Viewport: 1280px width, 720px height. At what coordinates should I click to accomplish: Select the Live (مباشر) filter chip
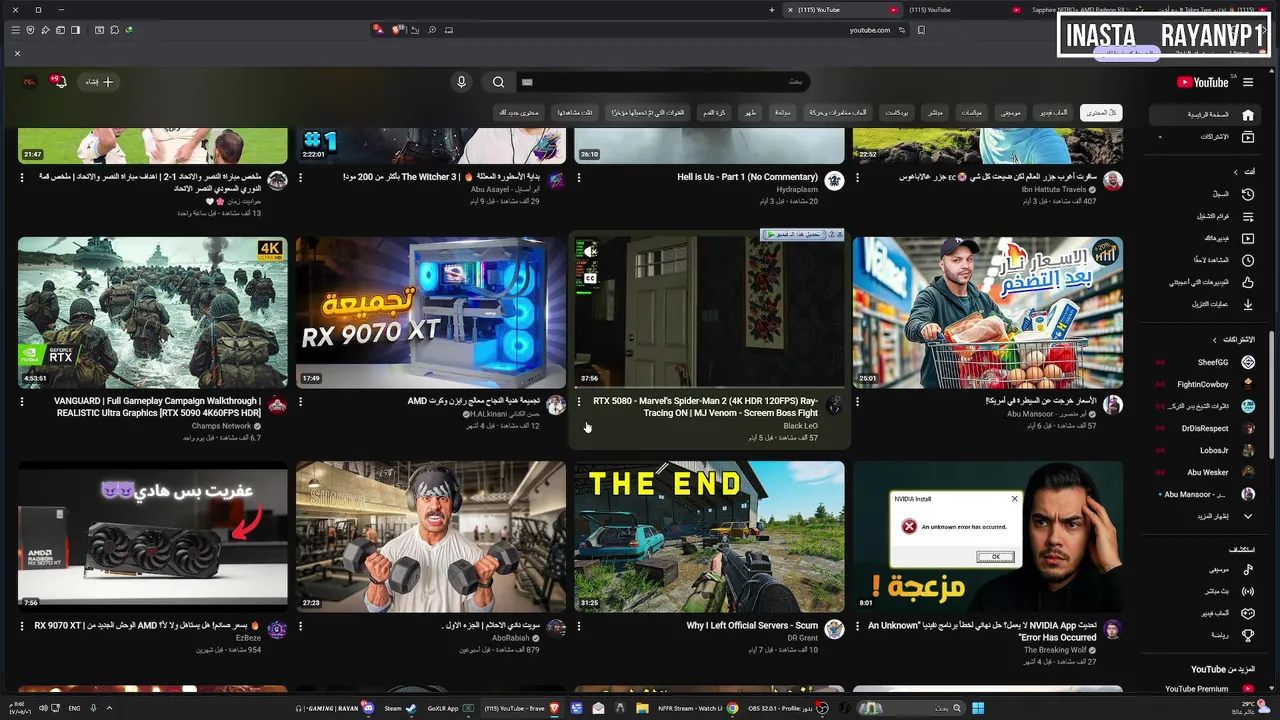tap(934, 112)
